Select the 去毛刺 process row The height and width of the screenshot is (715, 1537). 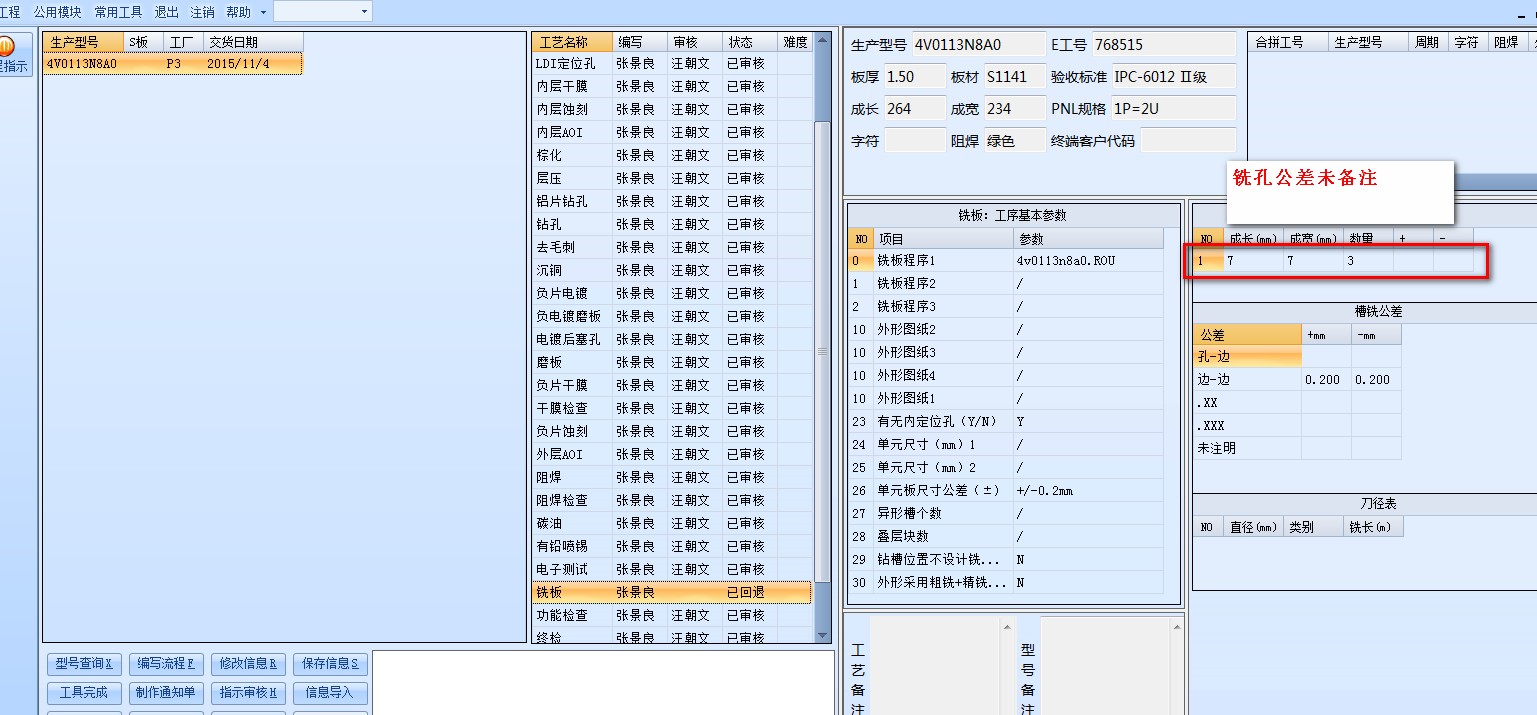[x=672, y=247]
